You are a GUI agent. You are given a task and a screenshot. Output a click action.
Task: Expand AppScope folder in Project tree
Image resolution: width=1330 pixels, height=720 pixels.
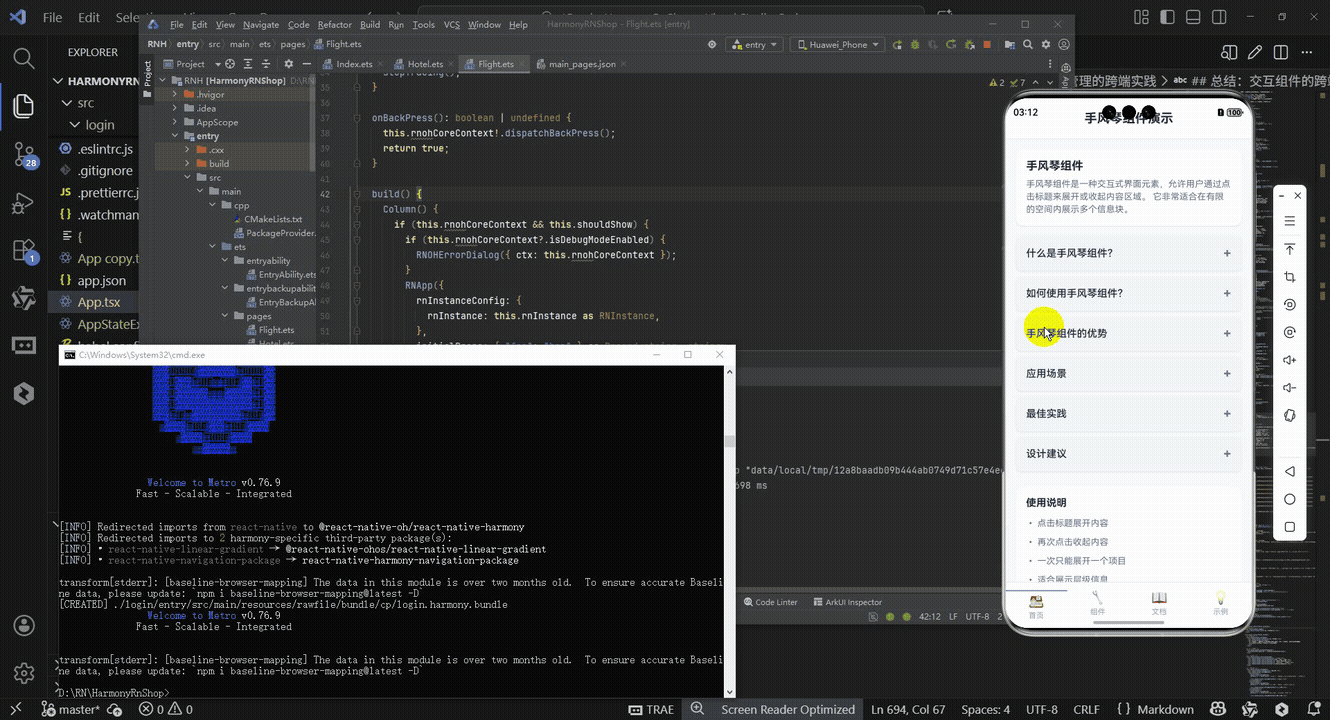click(175, 122)
